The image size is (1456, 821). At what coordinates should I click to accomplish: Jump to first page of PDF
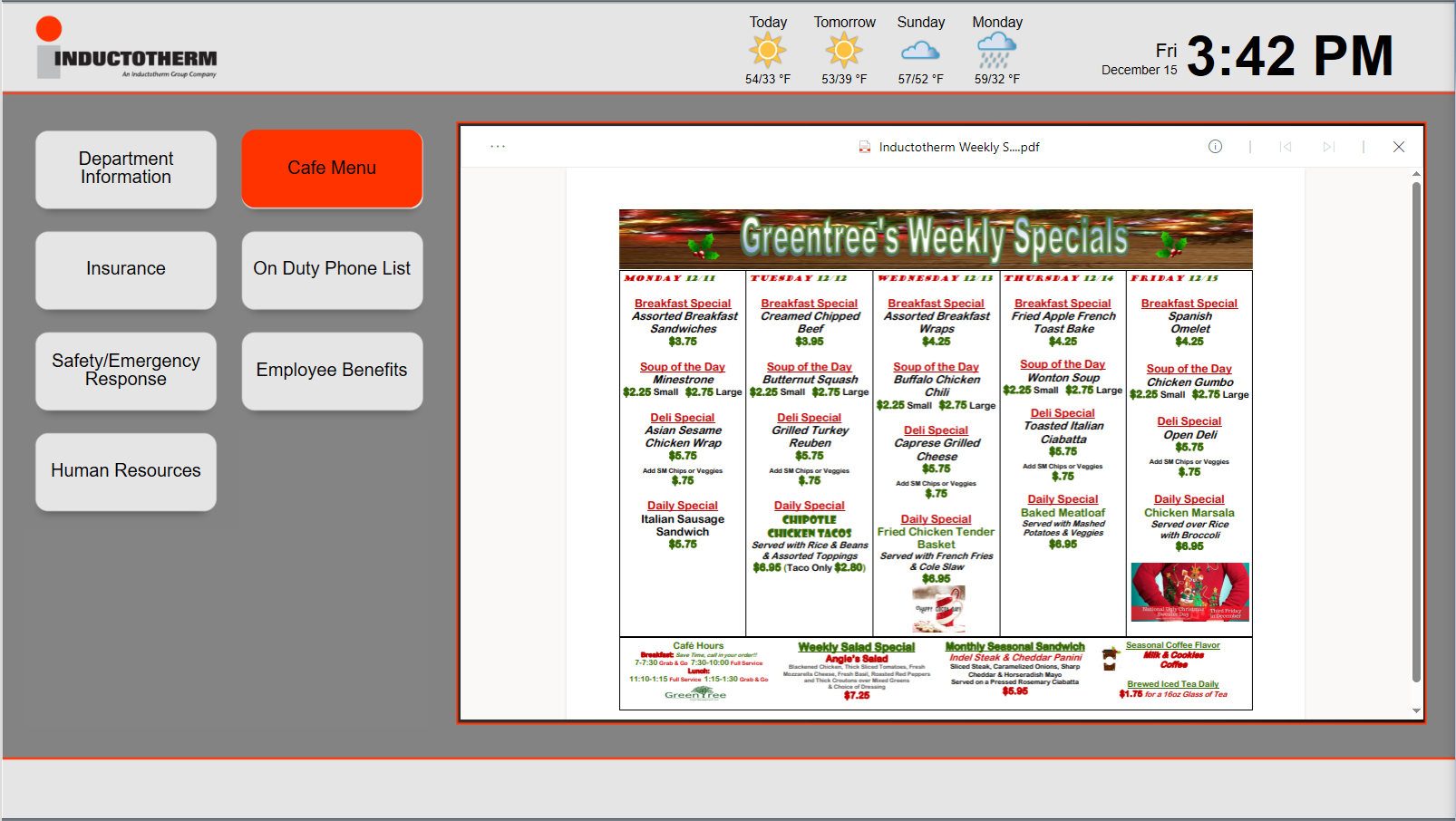pyautogui.click(x=1285, y=147)
